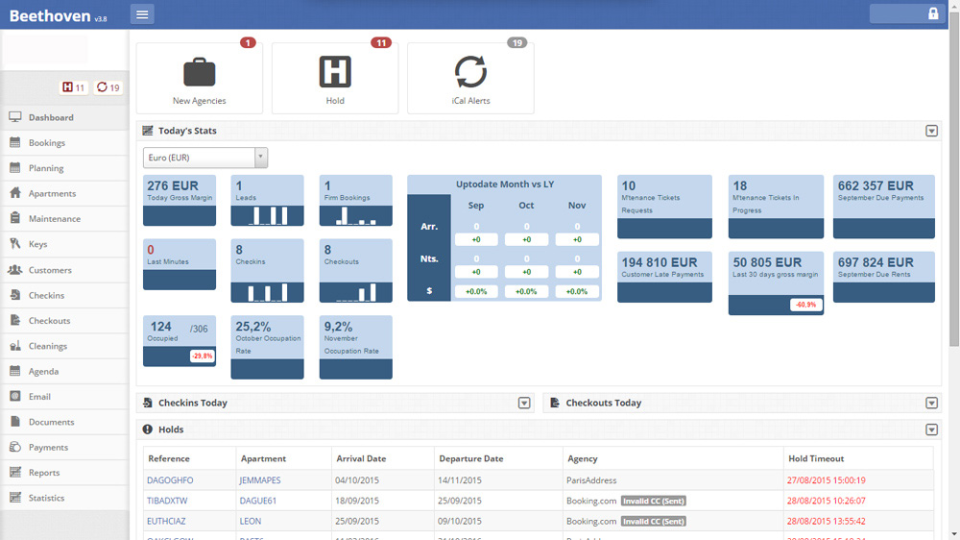960x540 pixels.
Task: Expand the Checkouts Today panel
Action: coord(931,403)
